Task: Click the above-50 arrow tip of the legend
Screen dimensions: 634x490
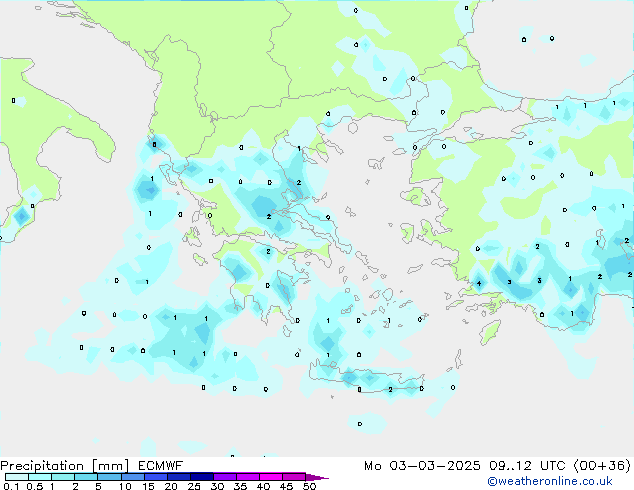Action: click(x=317, y=477)
